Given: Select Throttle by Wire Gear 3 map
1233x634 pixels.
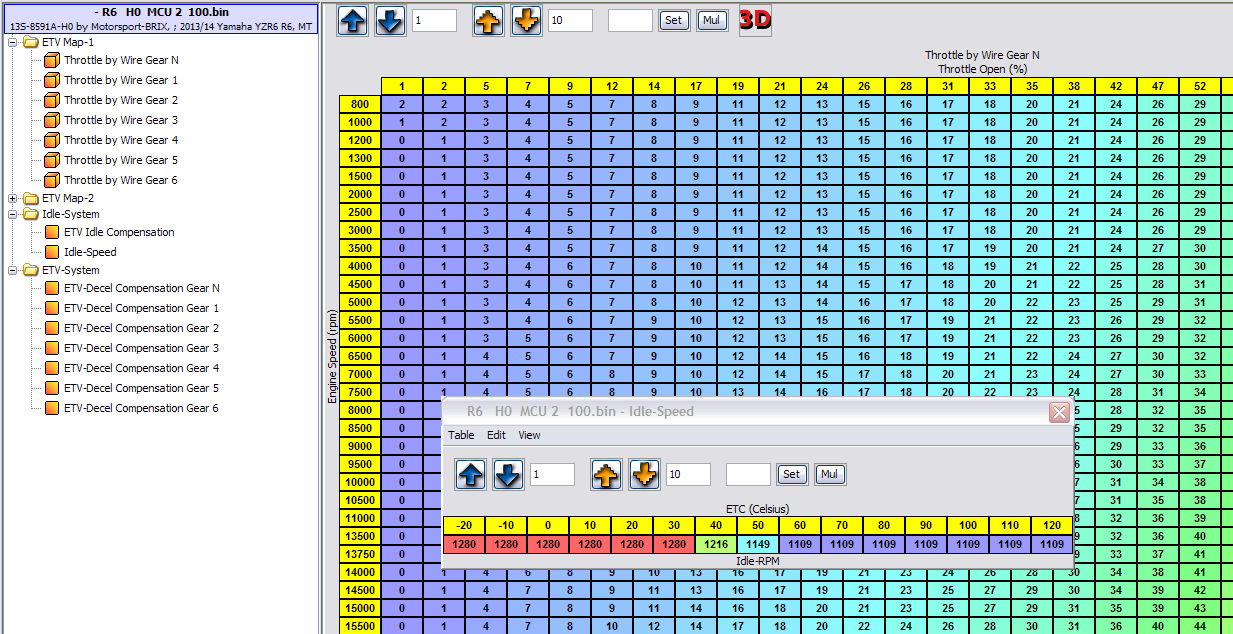Looking at the screenshot, I should (121, 120).
